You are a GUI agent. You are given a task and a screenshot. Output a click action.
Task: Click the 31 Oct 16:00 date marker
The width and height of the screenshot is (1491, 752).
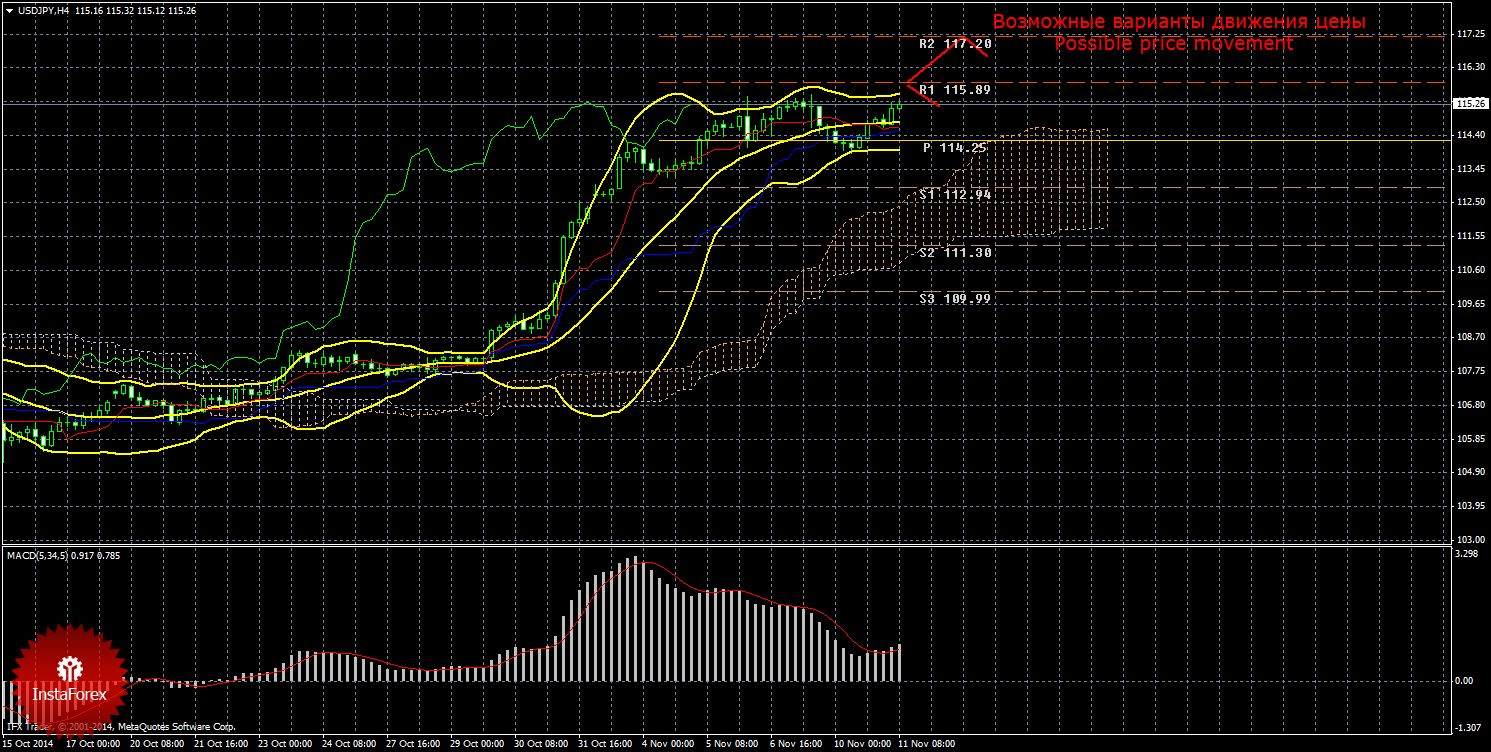click(604, 744)
